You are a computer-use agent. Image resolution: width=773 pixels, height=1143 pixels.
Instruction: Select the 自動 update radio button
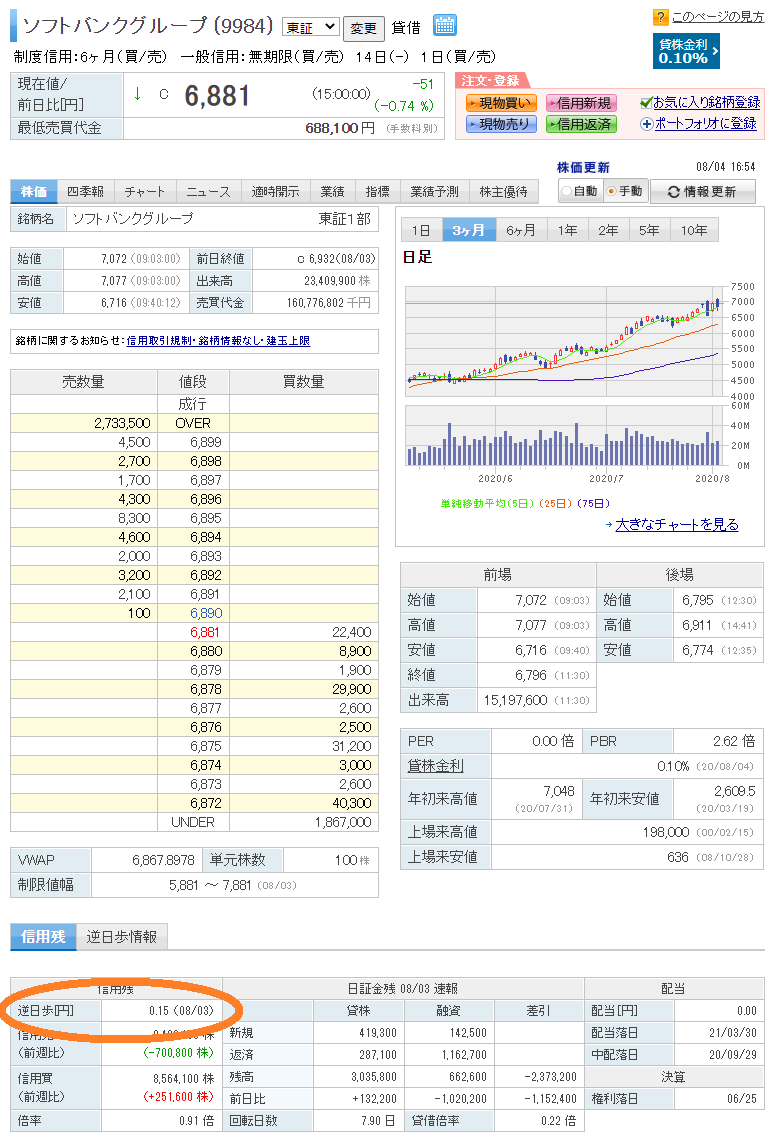[567, 192]
